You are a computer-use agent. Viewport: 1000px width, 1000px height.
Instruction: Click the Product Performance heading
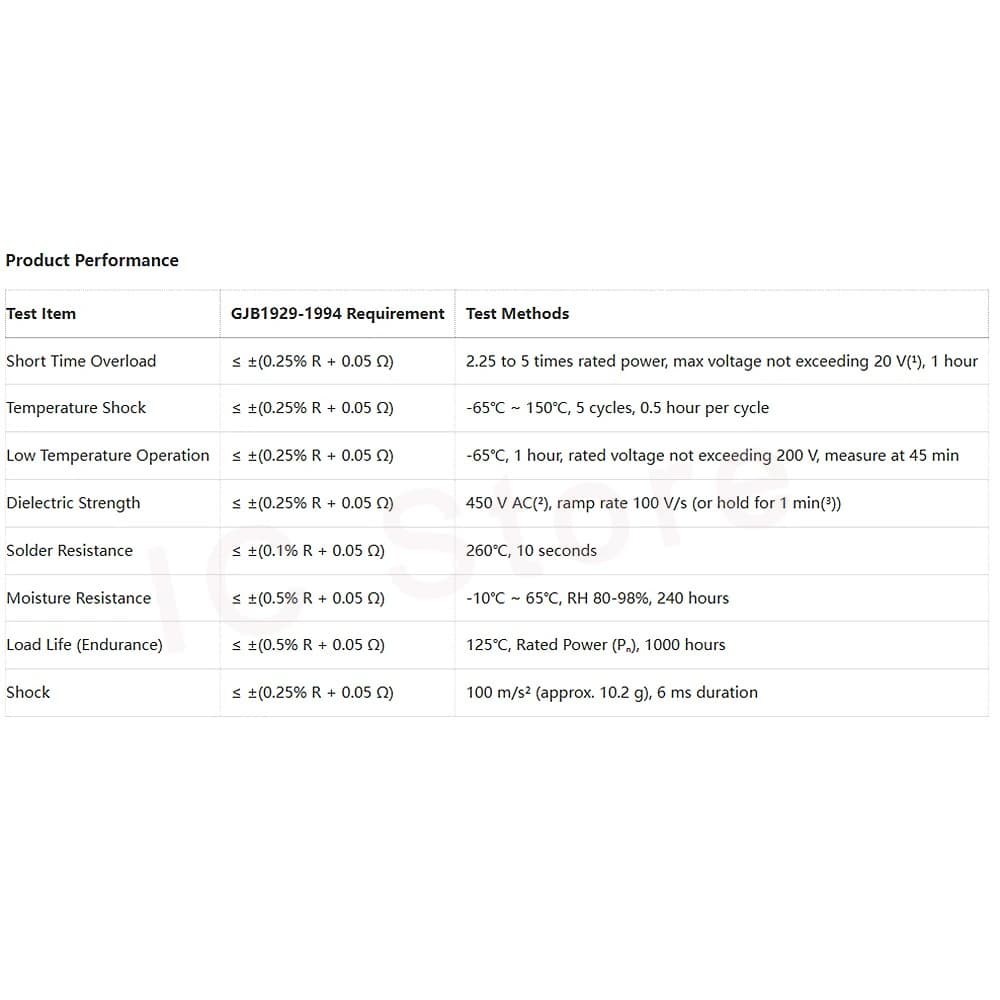(92, 260)
